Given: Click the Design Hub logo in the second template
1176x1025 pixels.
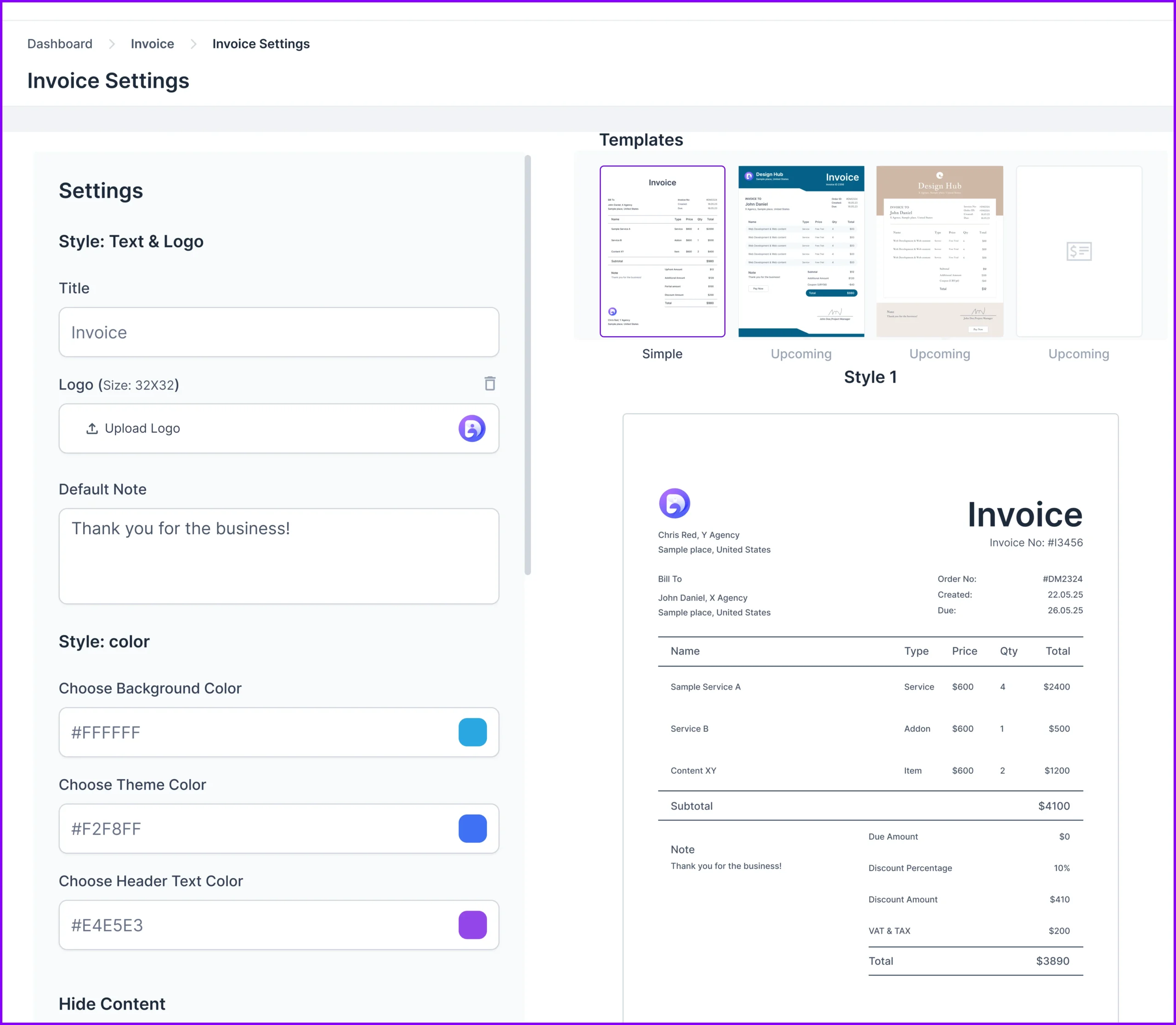Looking at the screenshot, I should [x=749, y=177].
